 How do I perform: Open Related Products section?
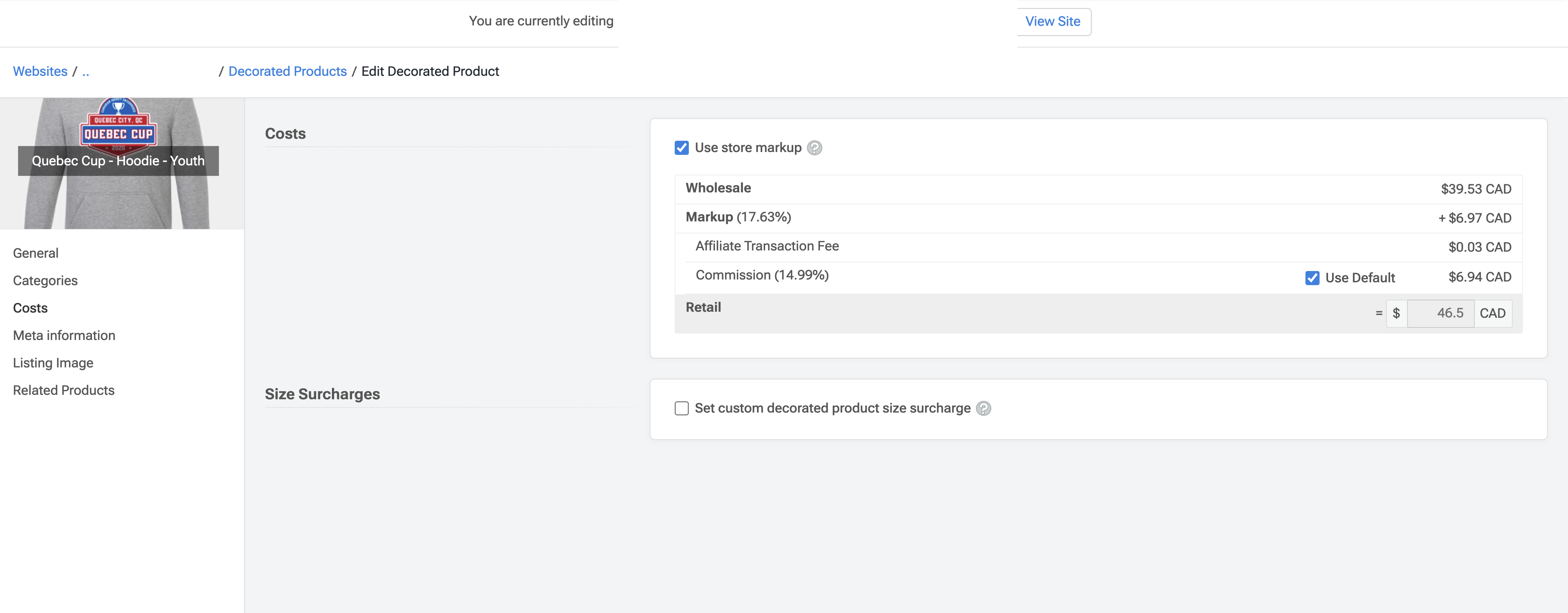pos(63,390)
